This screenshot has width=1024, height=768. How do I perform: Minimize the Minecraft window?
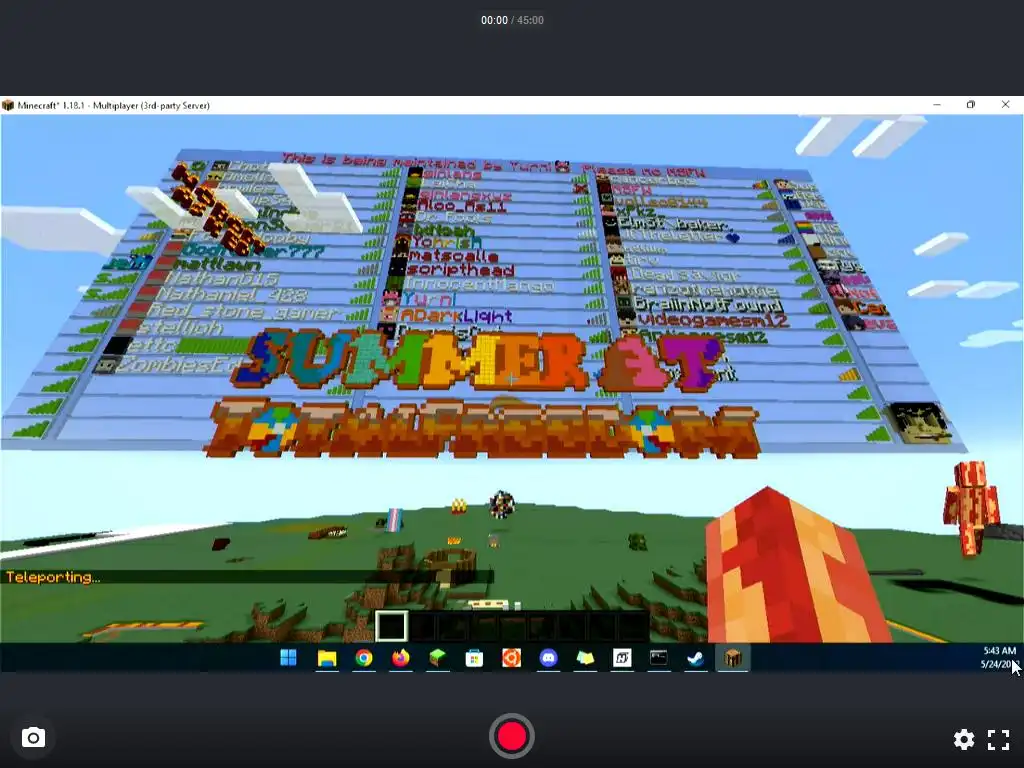coord(936,104)
